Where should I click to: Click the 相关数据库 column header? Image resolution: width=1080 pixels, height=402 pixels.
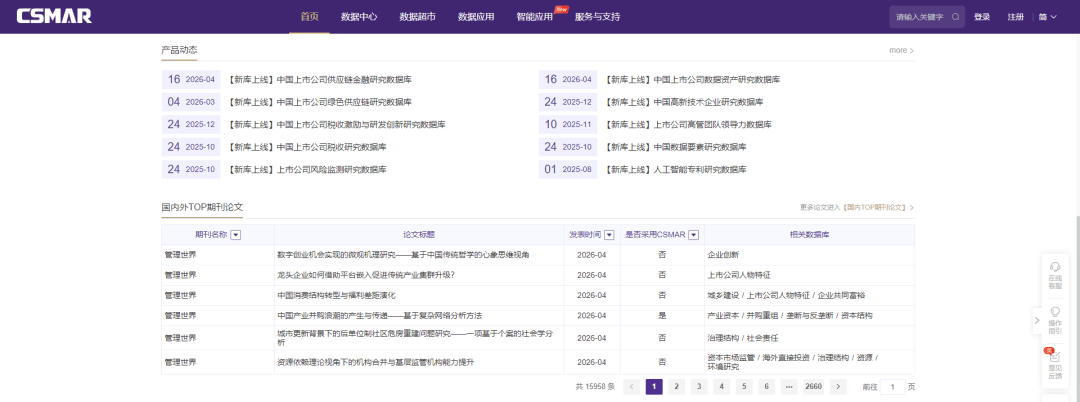tap(809, 235)
